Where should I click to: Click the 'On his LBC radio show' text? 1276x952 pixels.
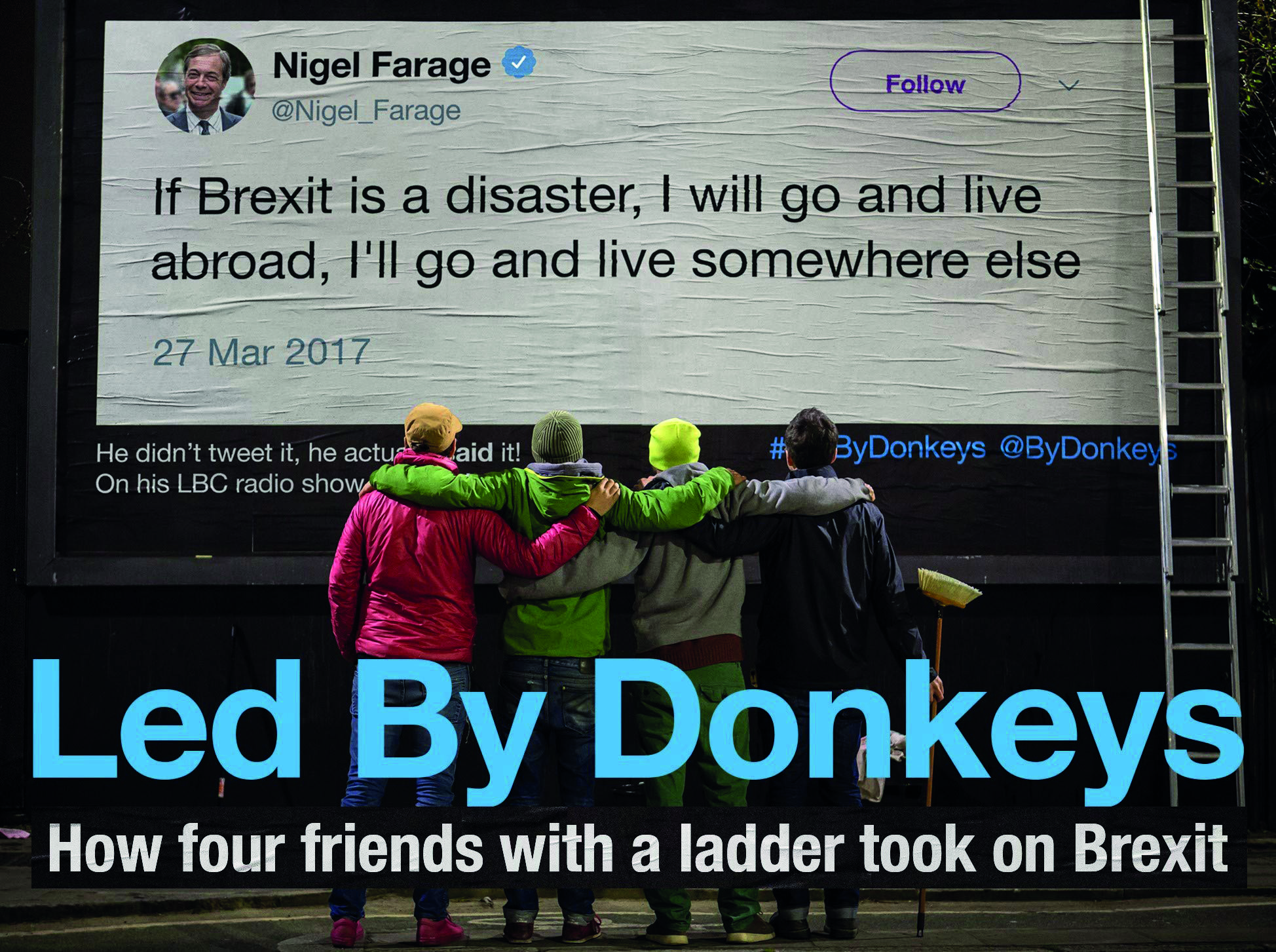point(229,484)
